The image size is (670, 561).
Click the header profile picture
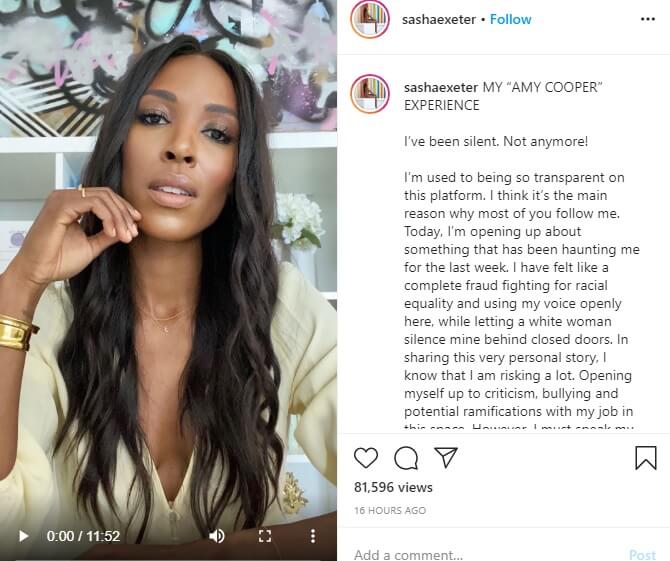pyautogui.click(x=370, y=19)
